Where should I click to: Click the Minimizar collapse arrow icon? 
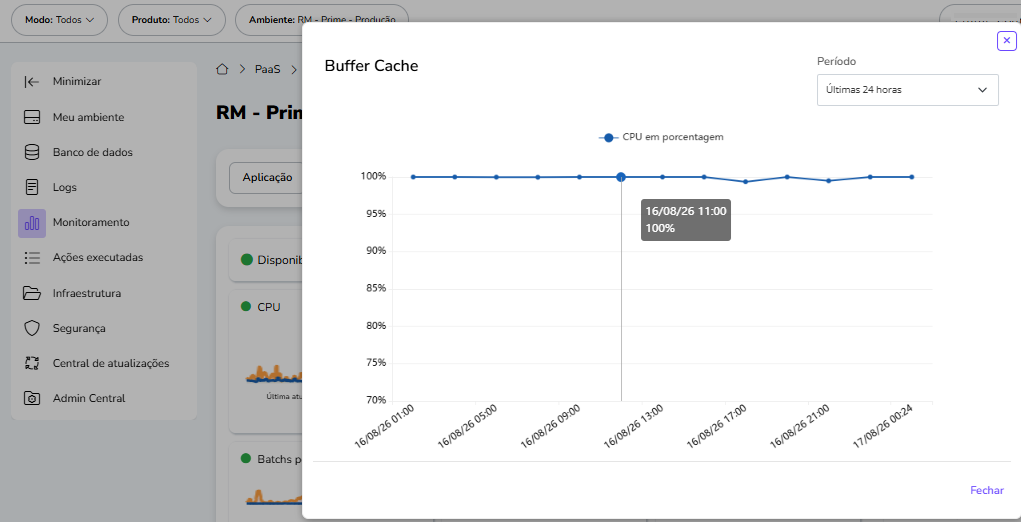31,82
